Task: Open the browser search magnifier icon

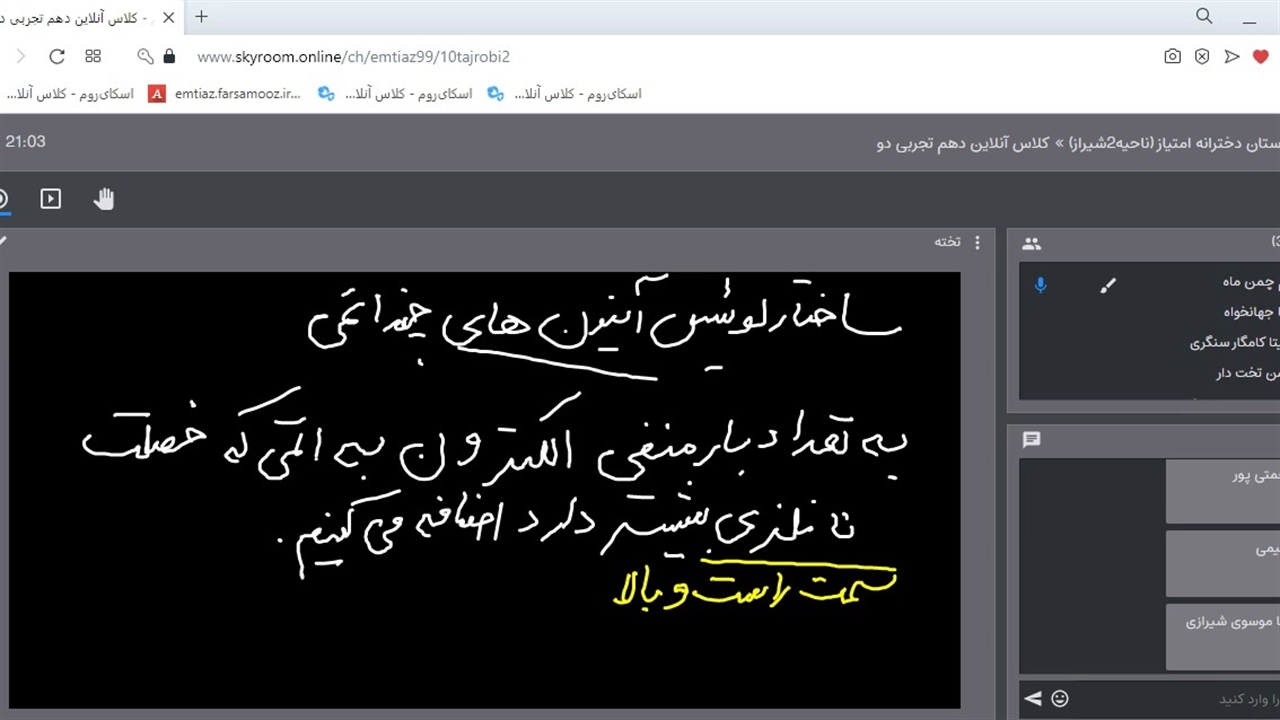Action: (1204, 16)
